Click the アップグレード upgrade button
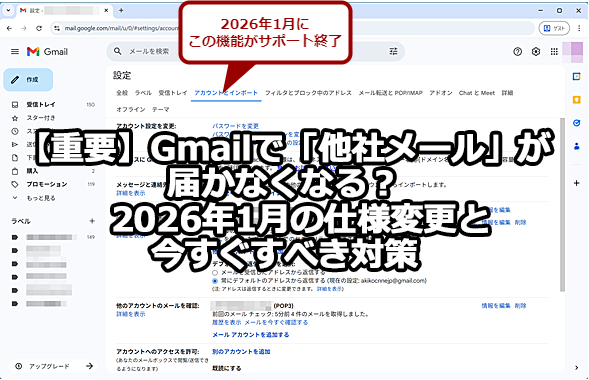The height and width of the screenshot is (380, 589). click(53, 366)
